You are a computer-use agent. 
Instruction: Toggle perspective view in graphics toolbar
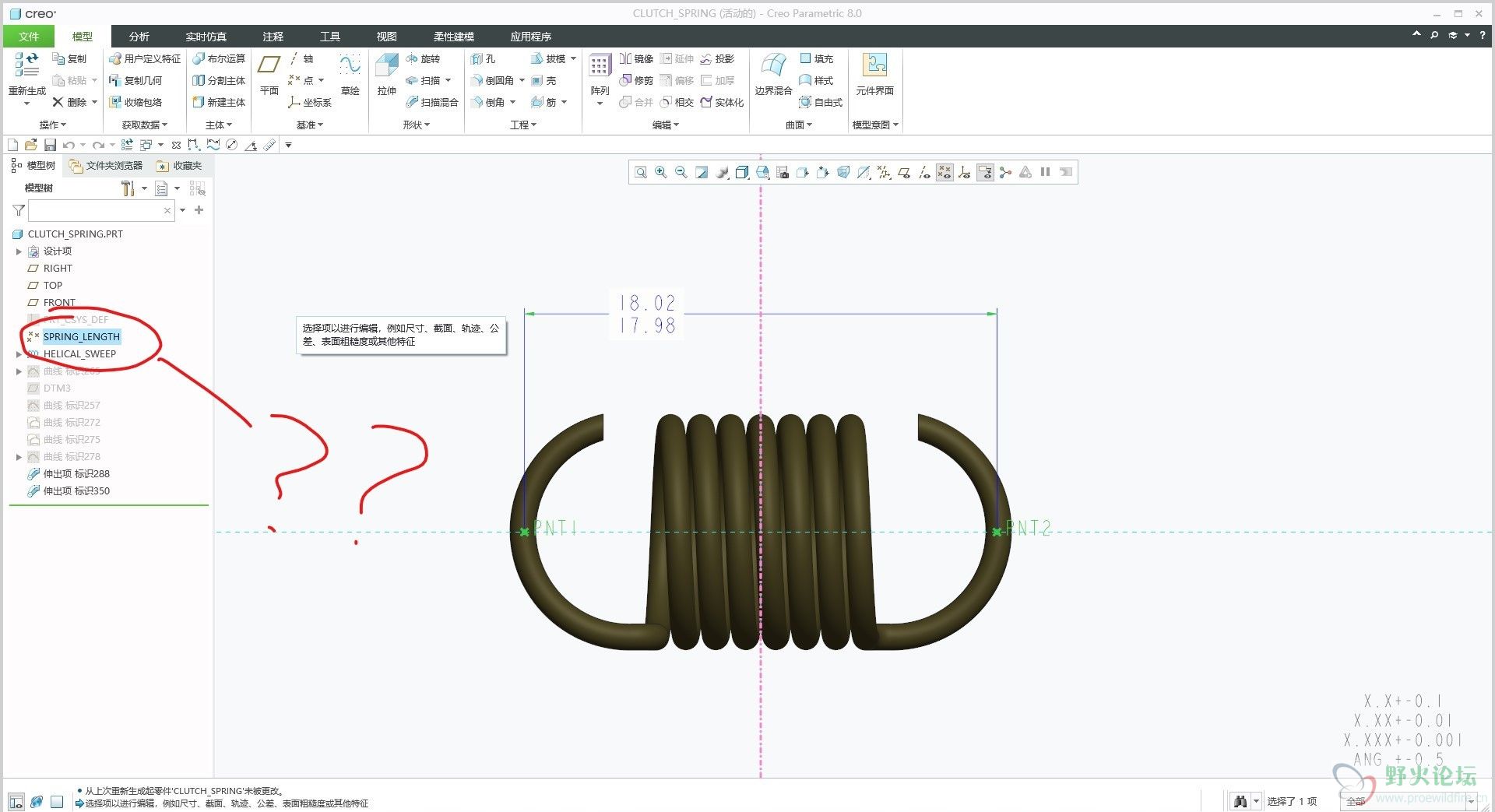(843, 172)
